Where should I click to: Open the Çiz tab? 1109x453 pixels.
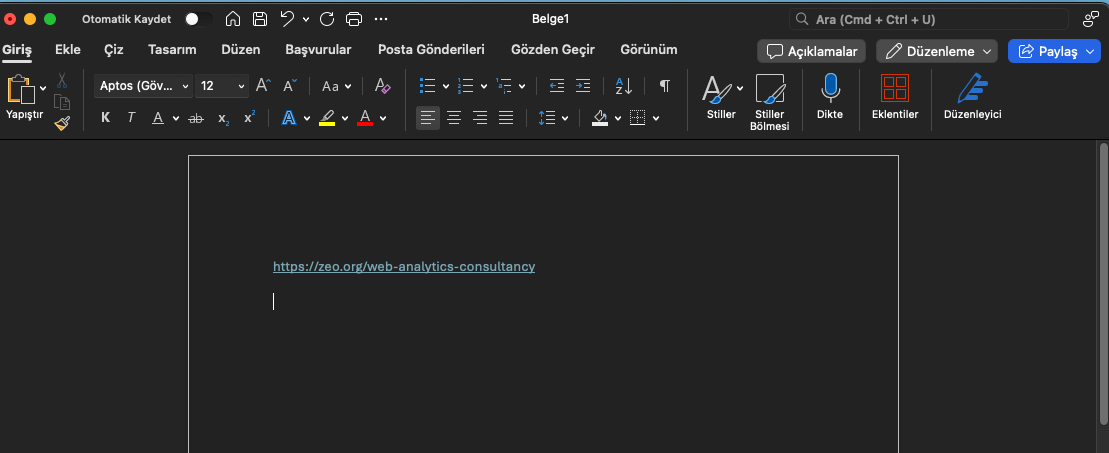tap(114, 50)
